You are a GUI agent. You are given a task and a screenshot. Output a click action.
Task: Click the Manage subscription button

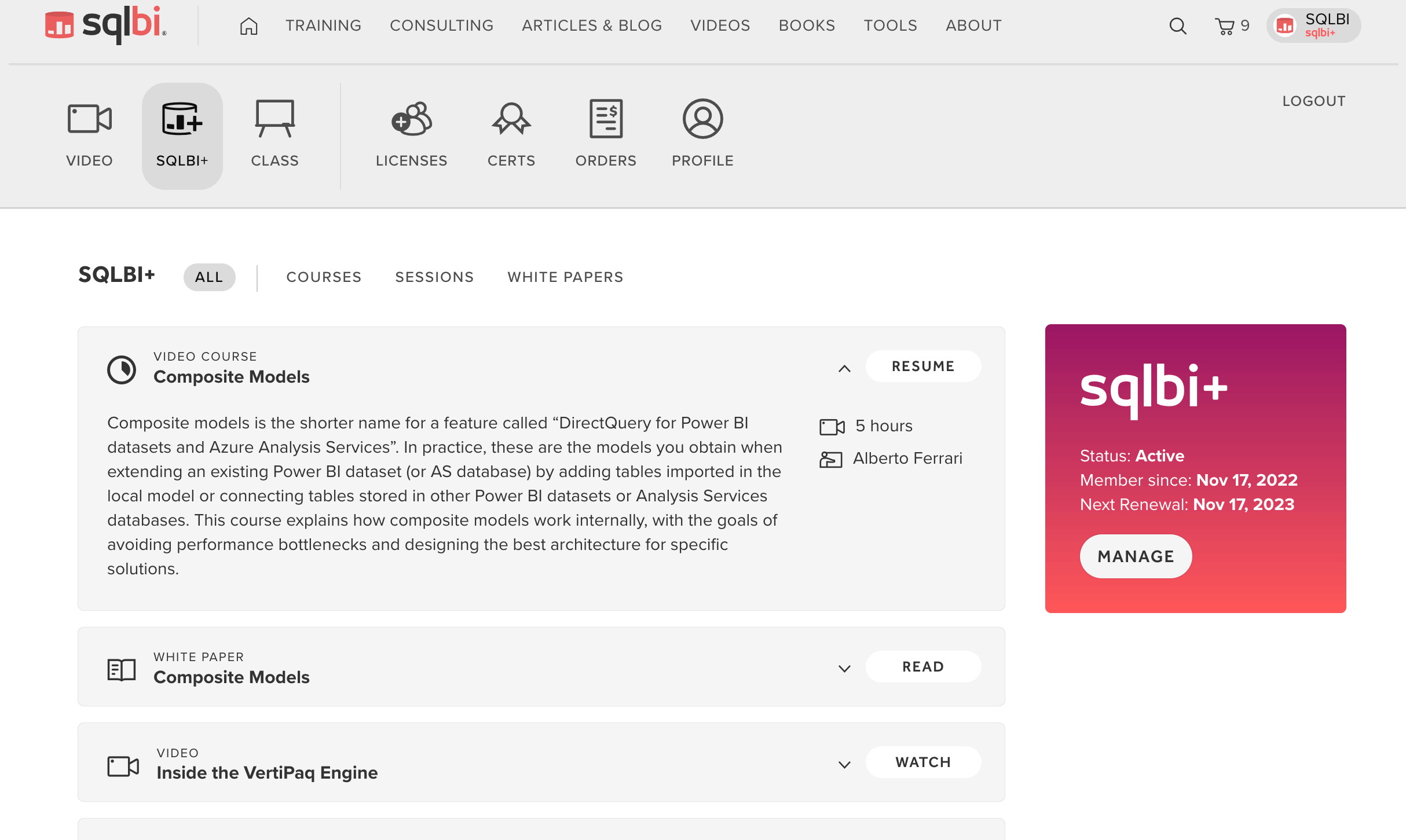click(x=1136, y=556)
